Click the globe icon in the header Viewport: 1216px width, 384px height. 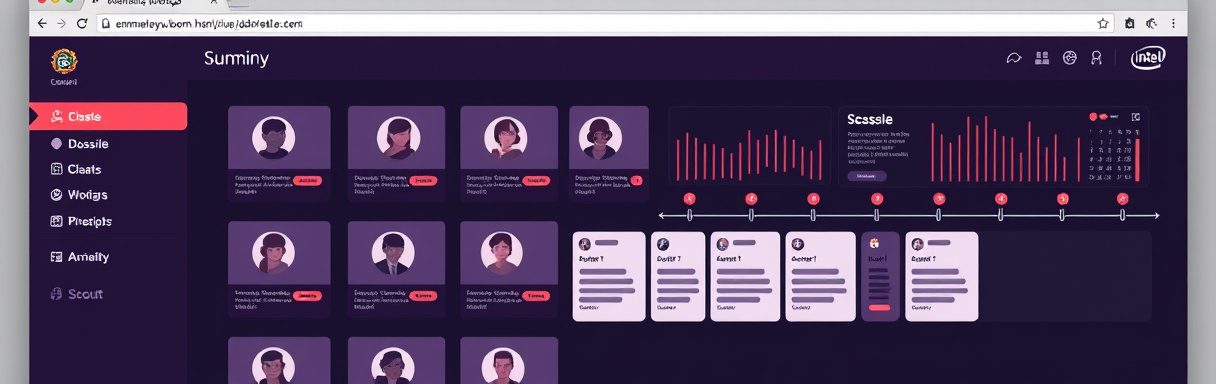click(1069, 58)
